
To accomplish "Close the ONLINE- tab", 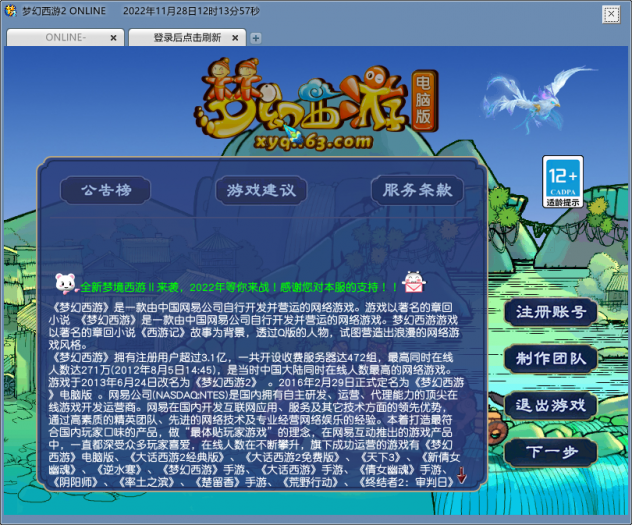I will tap(113, 38).
